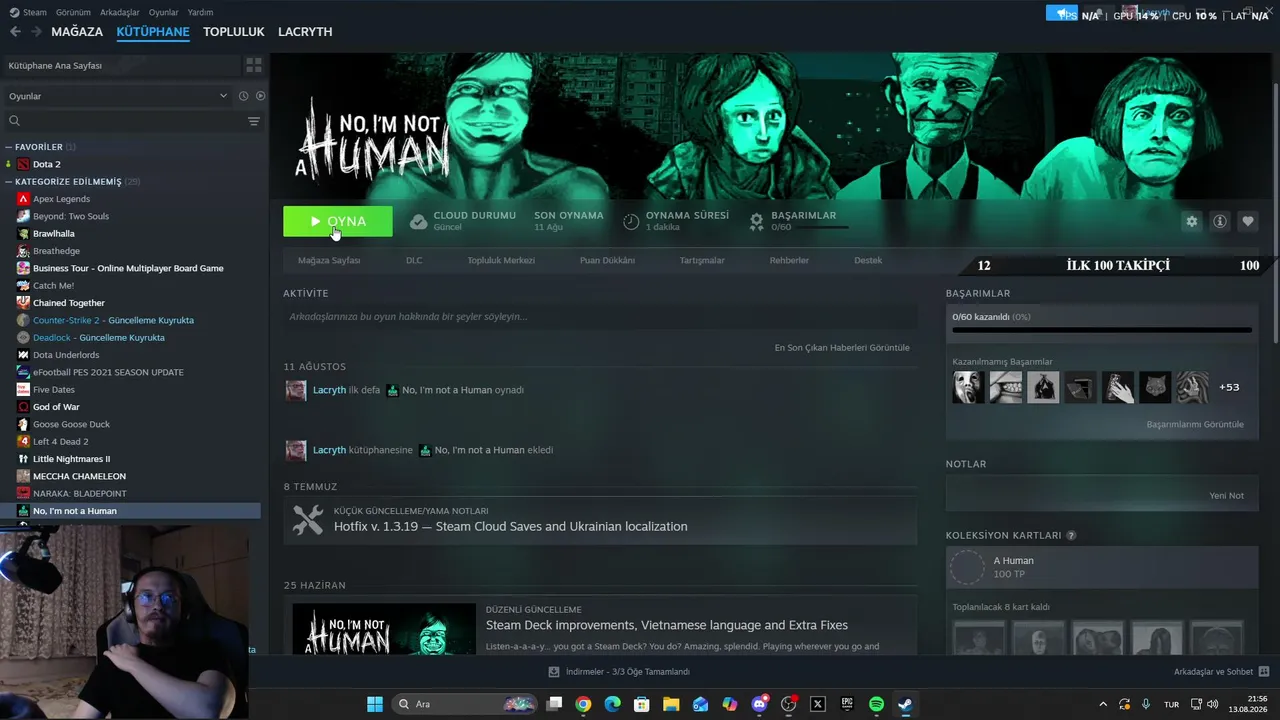The height and width of the screenshot is (720, 1280).
Task: Open the Mağaza Sayfası link
Action: point(329,260)
